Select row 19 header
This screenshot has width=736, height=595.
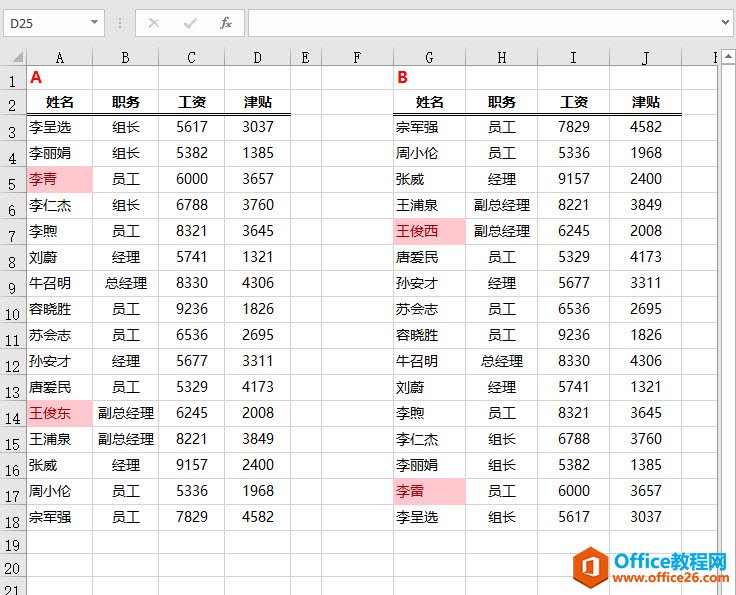pos(13,544)
